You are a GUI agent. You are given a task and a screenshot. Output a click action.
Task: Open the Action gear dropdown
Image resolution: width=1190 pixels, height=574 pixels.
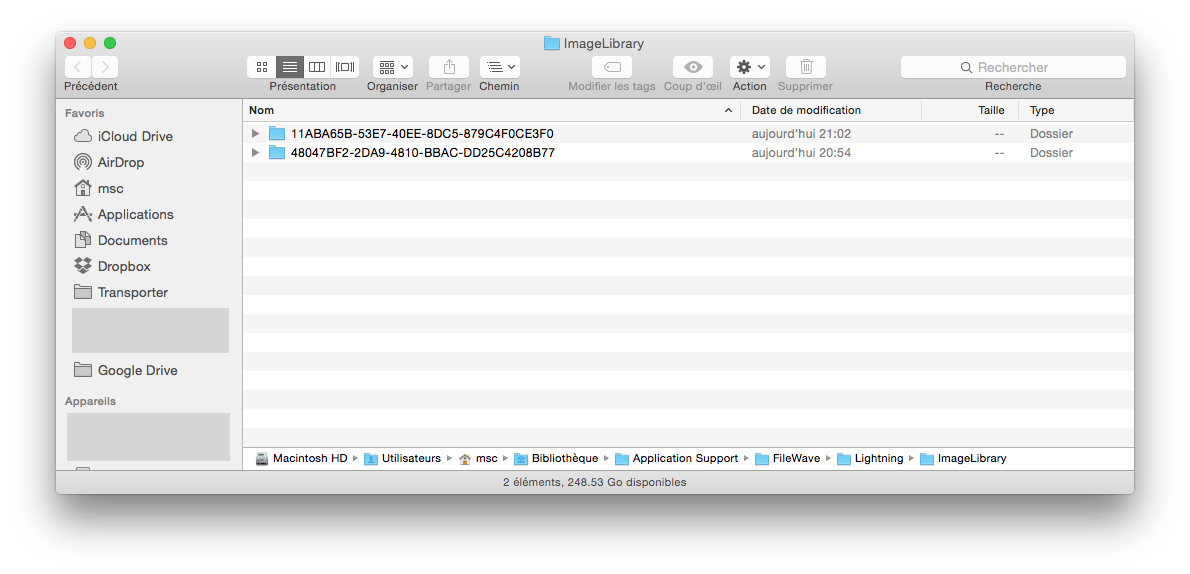pyautogui.click(x=749, y=67)
